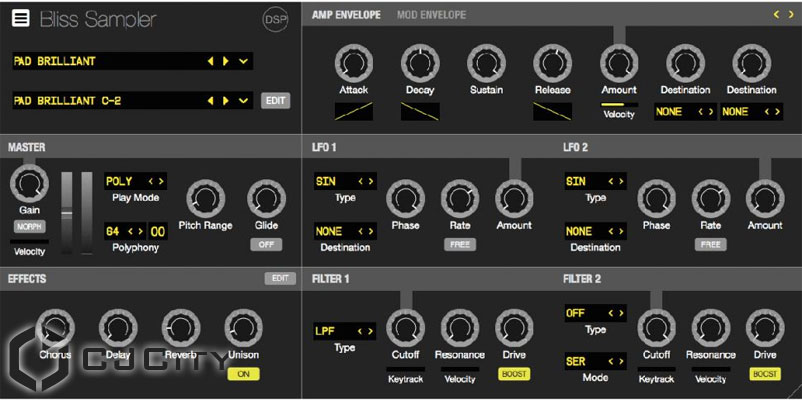Switch to AMP ENVELOPE tab
The width and height of the screenshot is (802, 400).
tap(346, 15)
